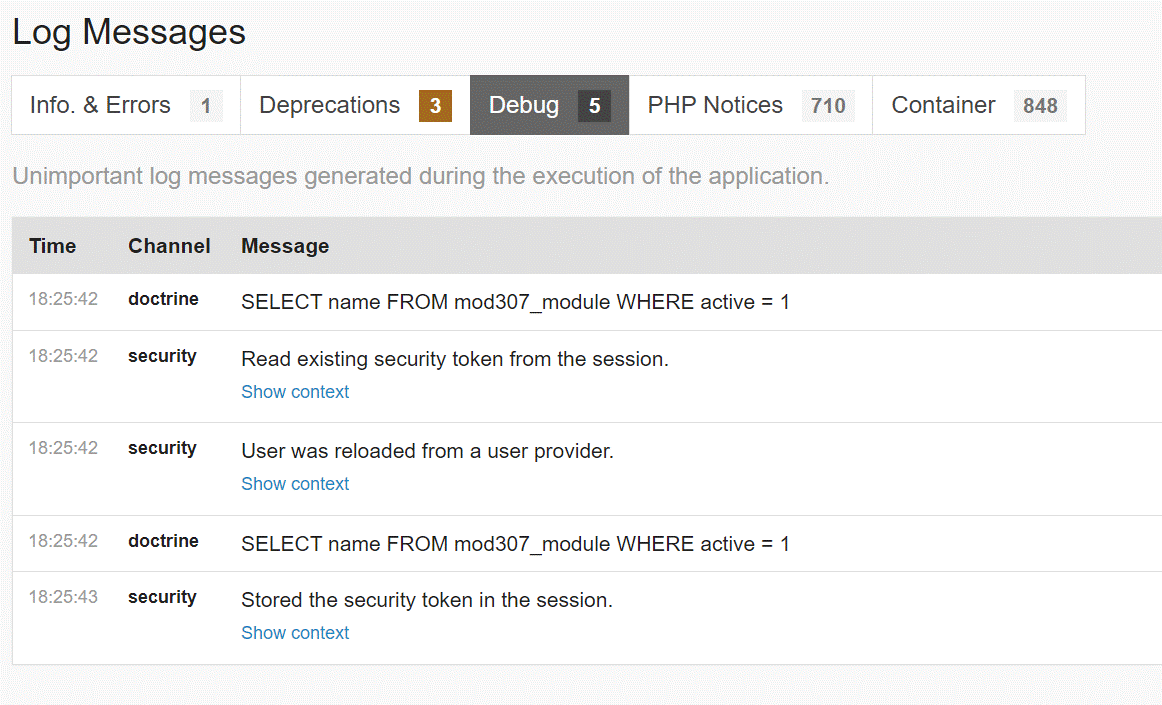This screenshot has height=705, width=1162.
Task: Go to the PHP Notices tab
Action: (x=715, y=105)
